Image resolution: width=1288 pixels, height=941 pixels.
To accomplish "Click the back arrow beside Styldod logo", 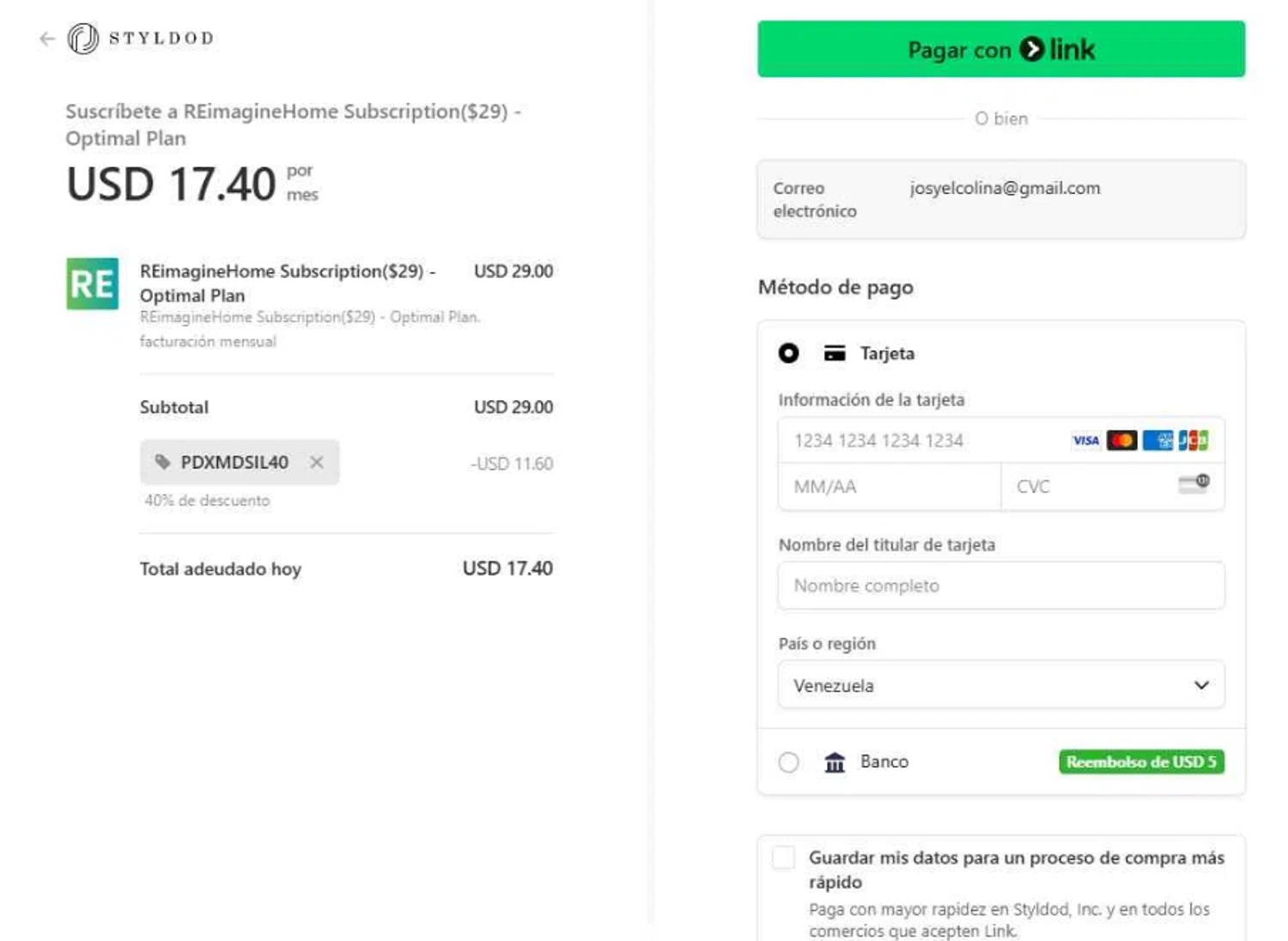I will pyautogui.click(x=47, y=39).
